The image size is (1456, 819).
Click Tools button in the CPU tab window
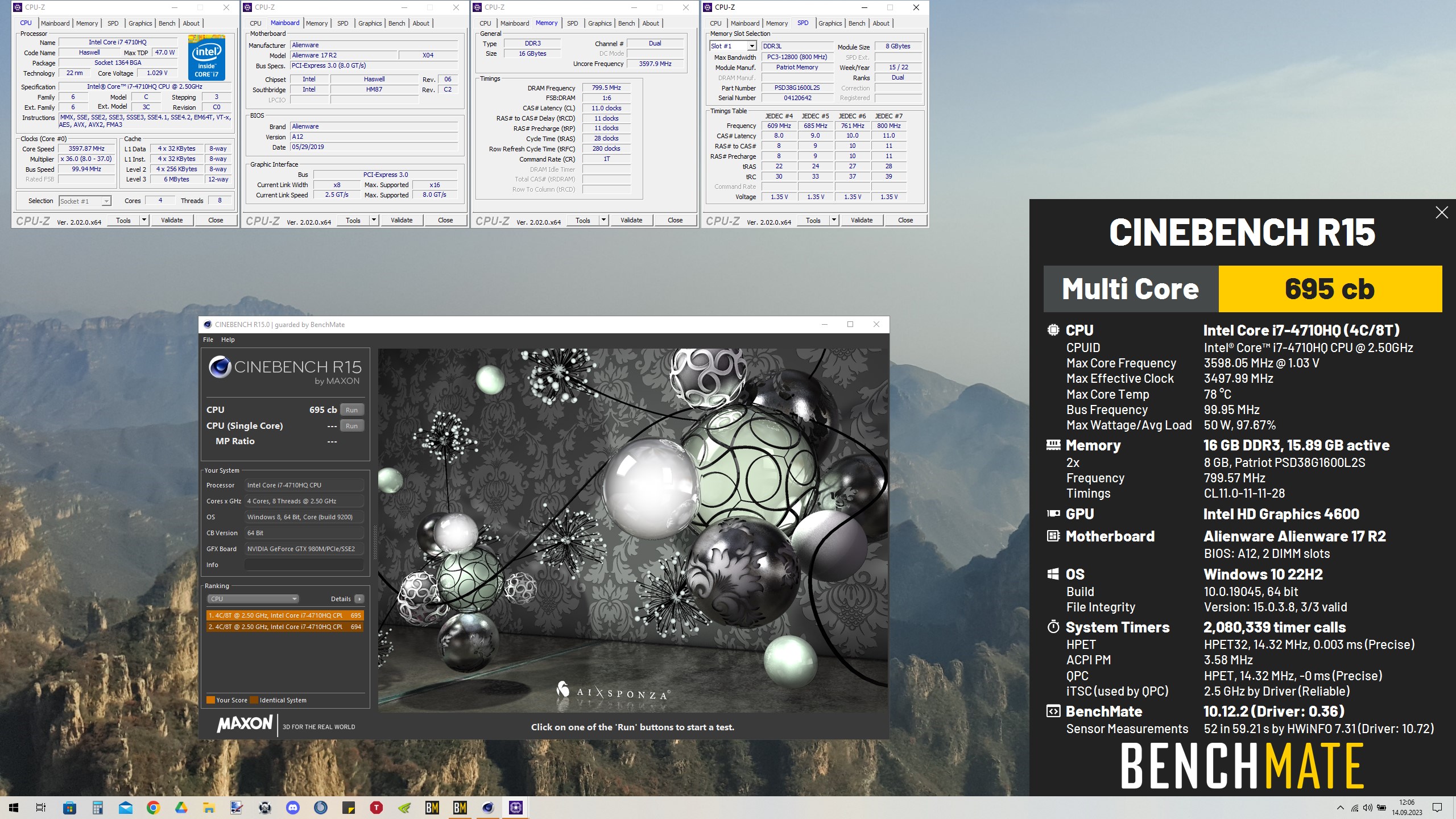(x=123, y=220)
